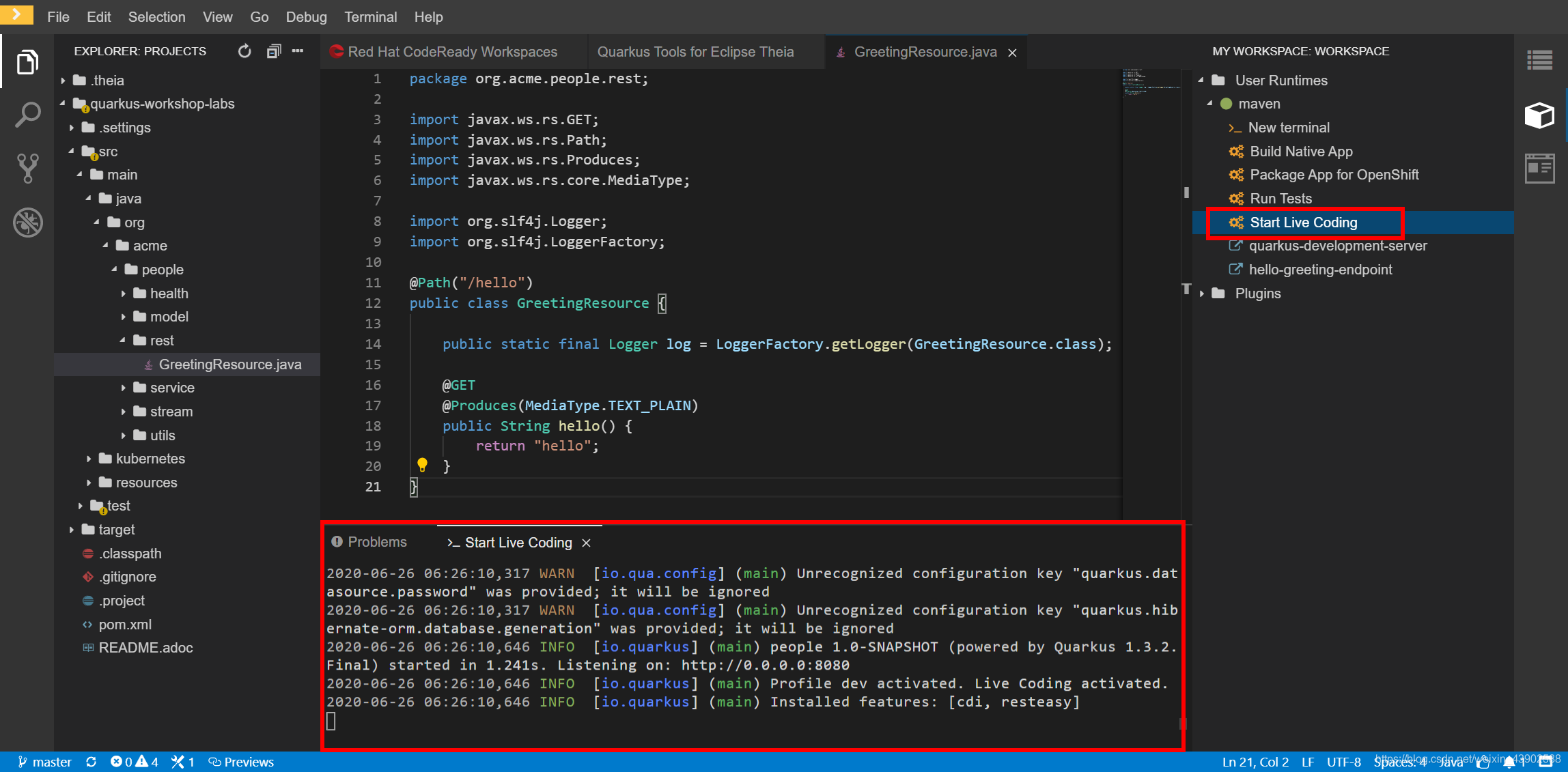
Task: Place cursor on line 19 return statement
Action: click(537, 446)
